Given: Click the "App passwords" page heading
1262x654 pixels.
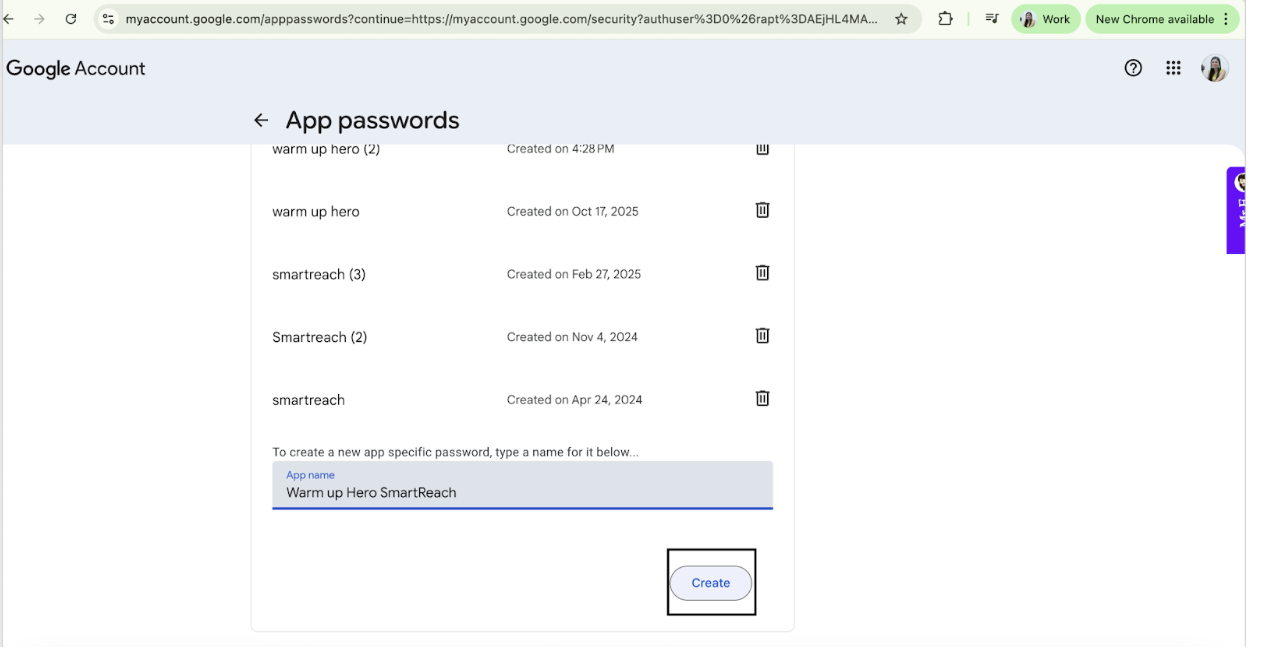Looking at the screenshot, I should click(372, 120).
